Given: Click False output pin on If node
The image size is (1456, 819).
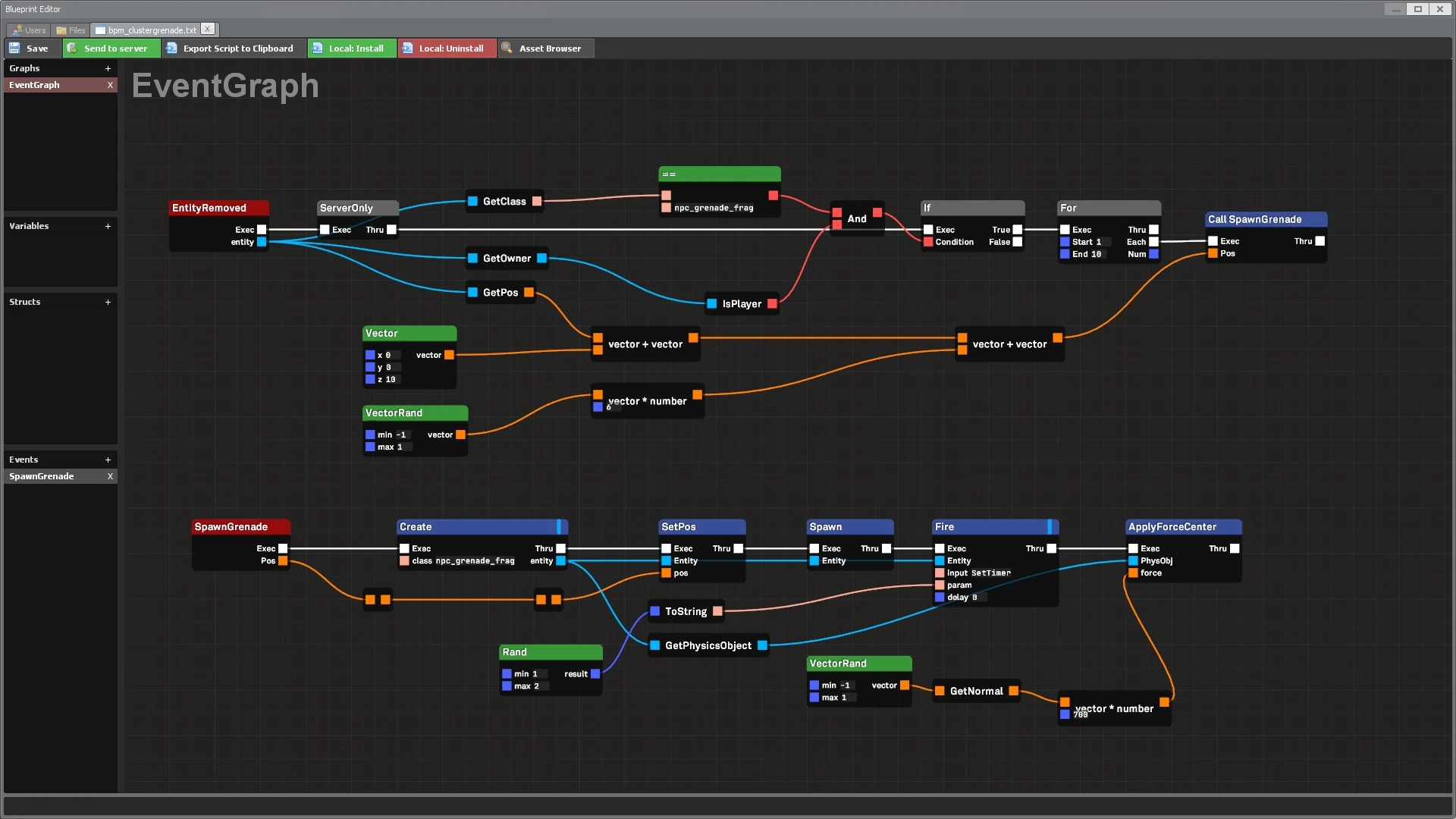Looking at the screenshot, I should click(x=1018, y=242).
